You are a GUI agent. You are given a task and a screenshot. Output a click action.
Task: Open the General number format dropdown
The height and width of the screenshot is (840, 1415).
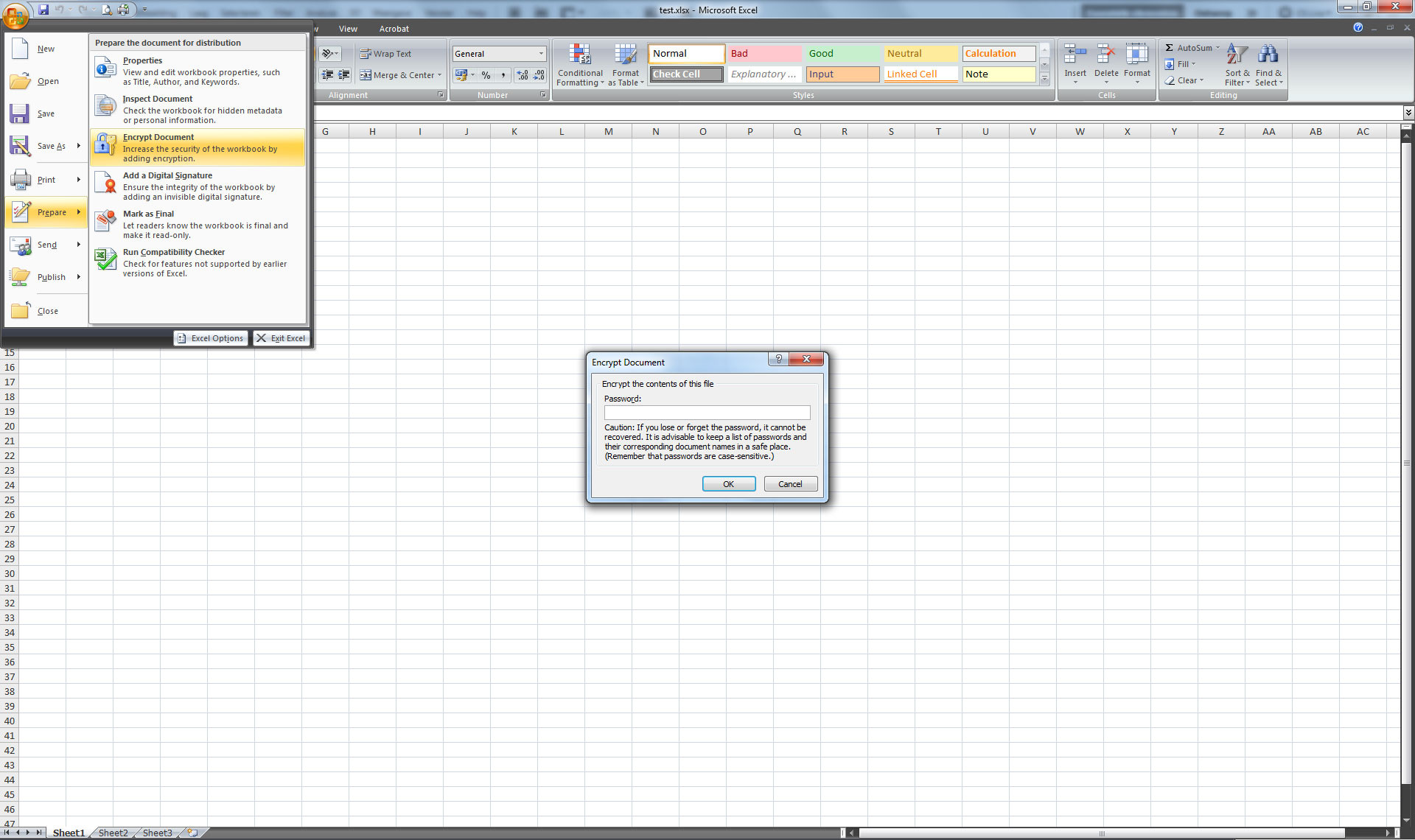(x=541, y=54)
